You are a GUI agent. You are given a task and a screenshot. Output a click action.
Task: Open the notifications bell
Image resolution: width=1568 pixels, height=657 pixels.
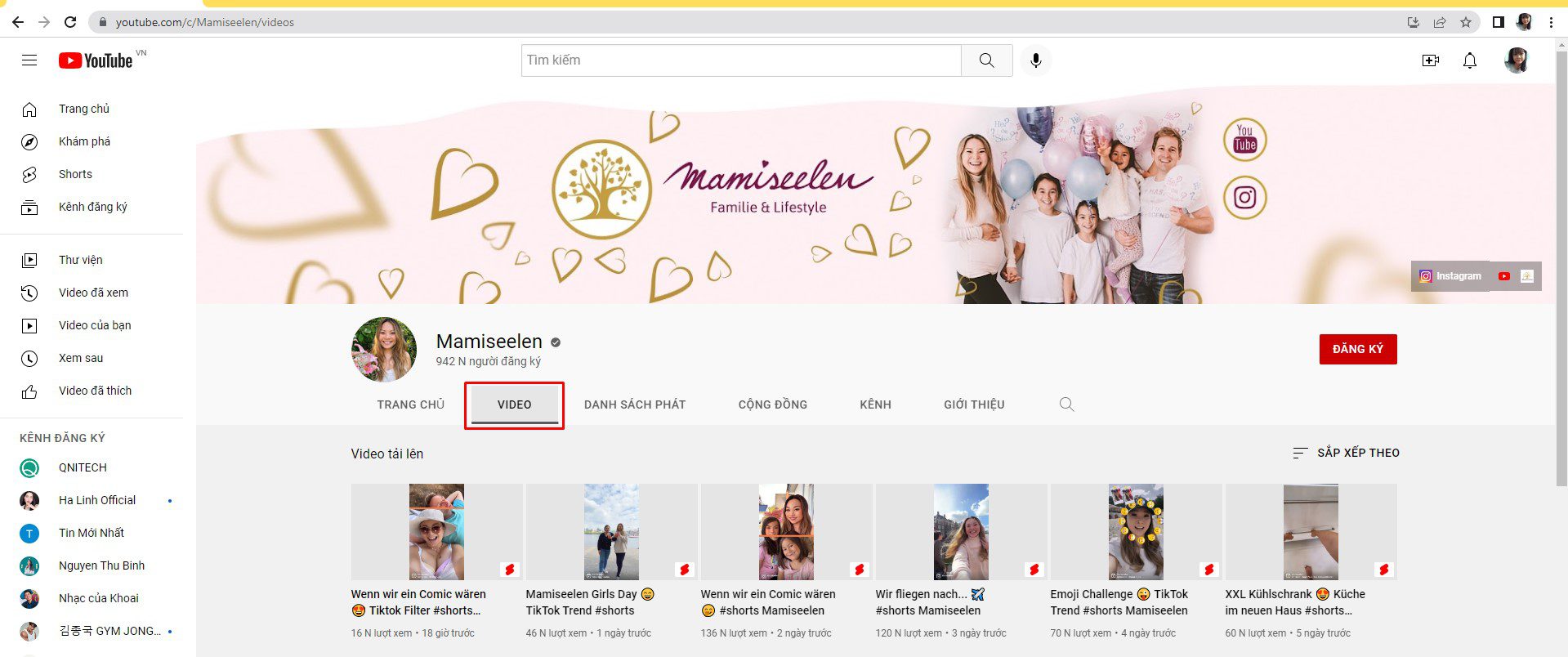point(1469,60)
